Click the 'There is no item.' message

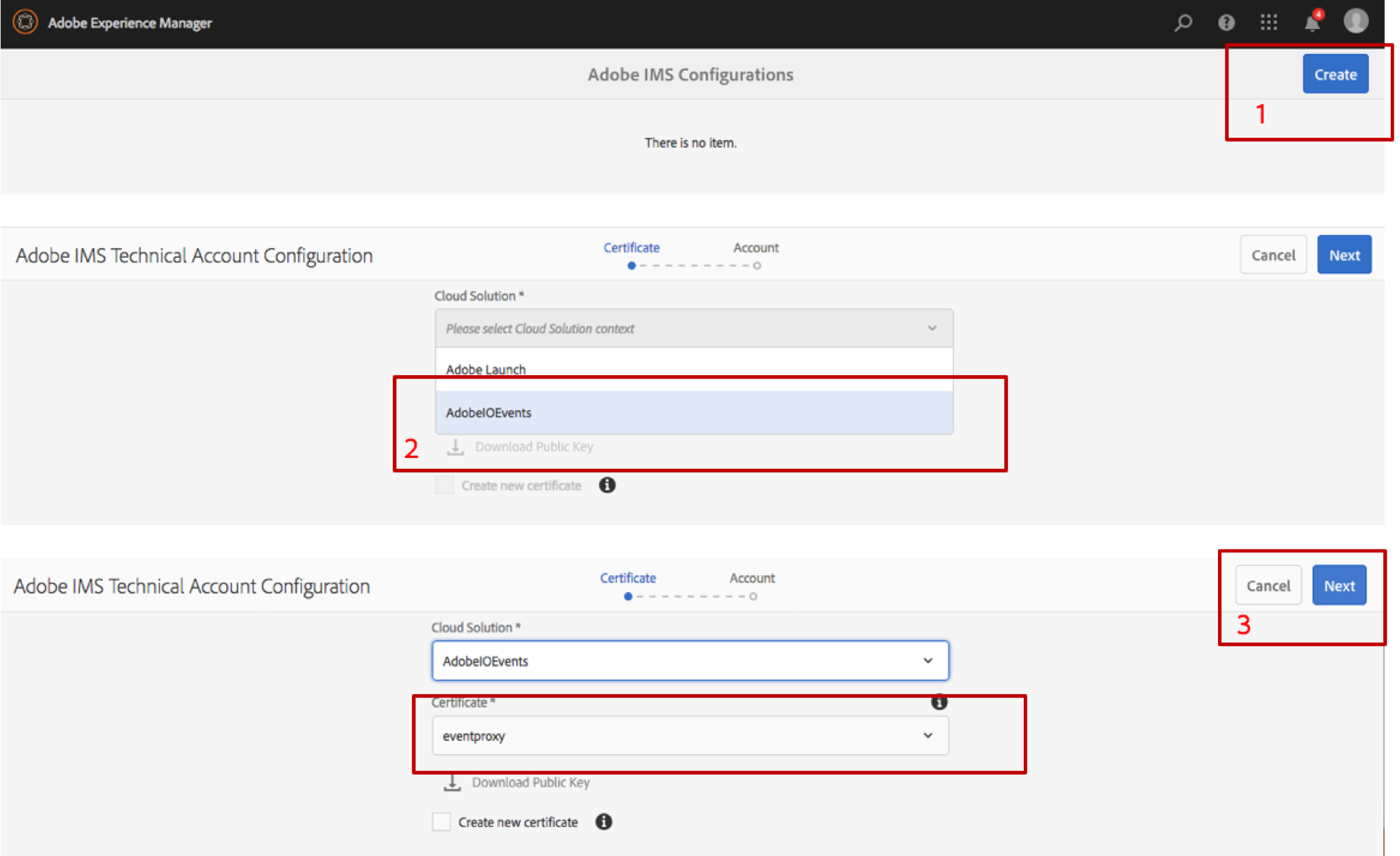click(x=690, y=143)
